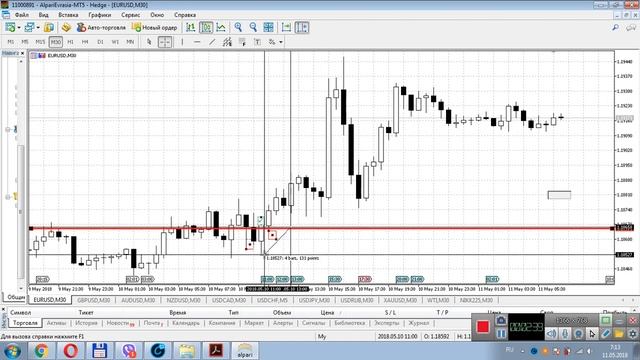Viewport: 640px width, 360px height.
Task: Open the objects/shapes dropdown arrow
Action: point(281,42)
